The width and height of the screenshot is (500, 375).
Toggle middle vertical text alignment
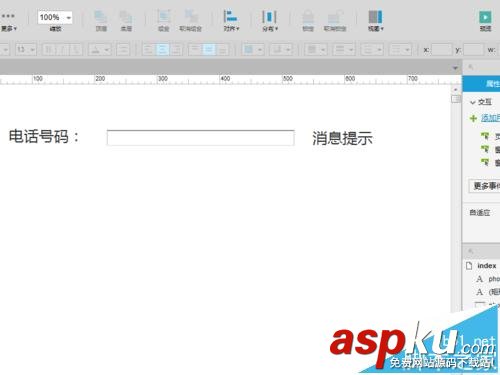(x=209, y=50)
